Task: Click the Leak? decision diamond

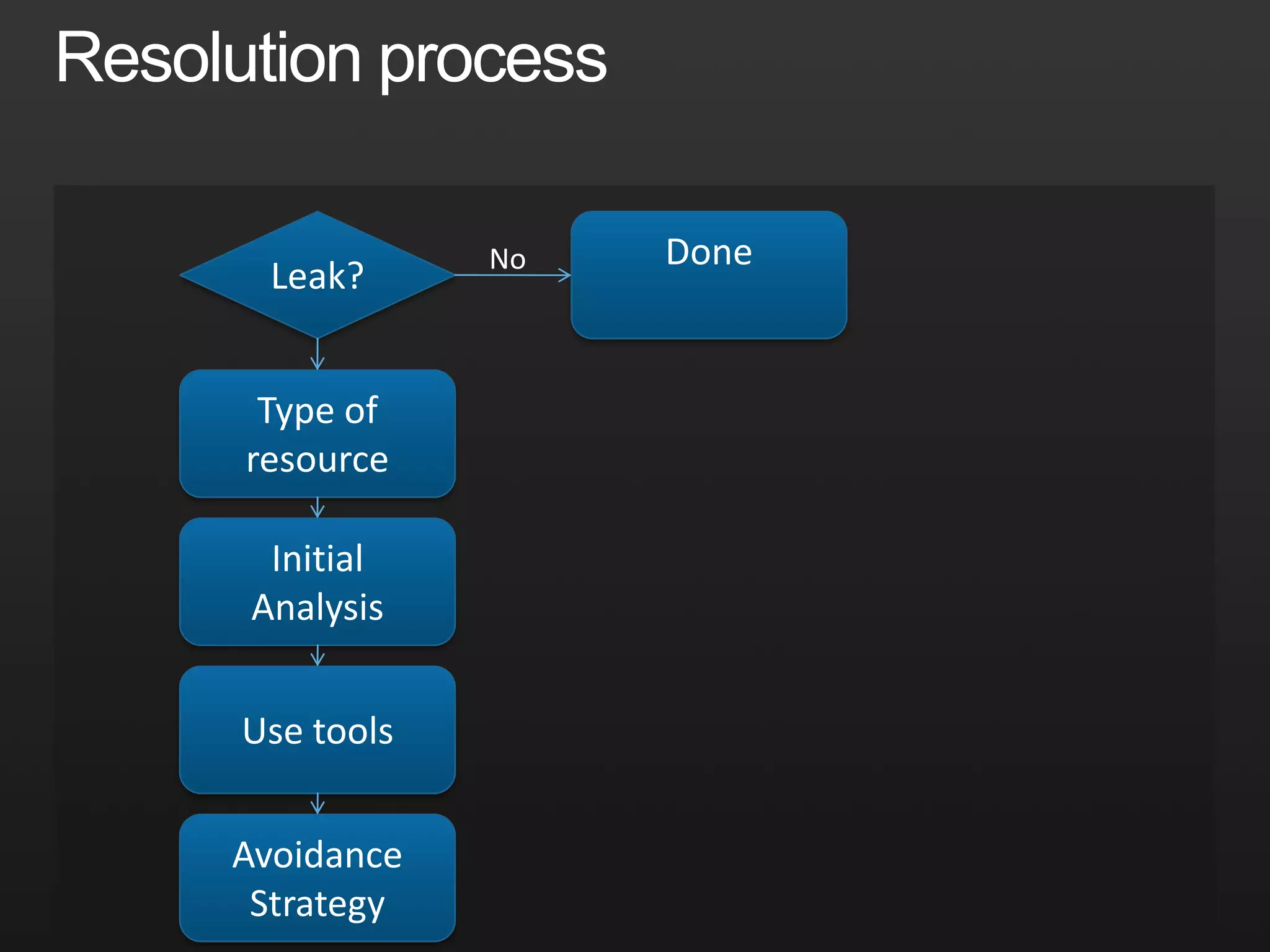Action: point(317,275)
